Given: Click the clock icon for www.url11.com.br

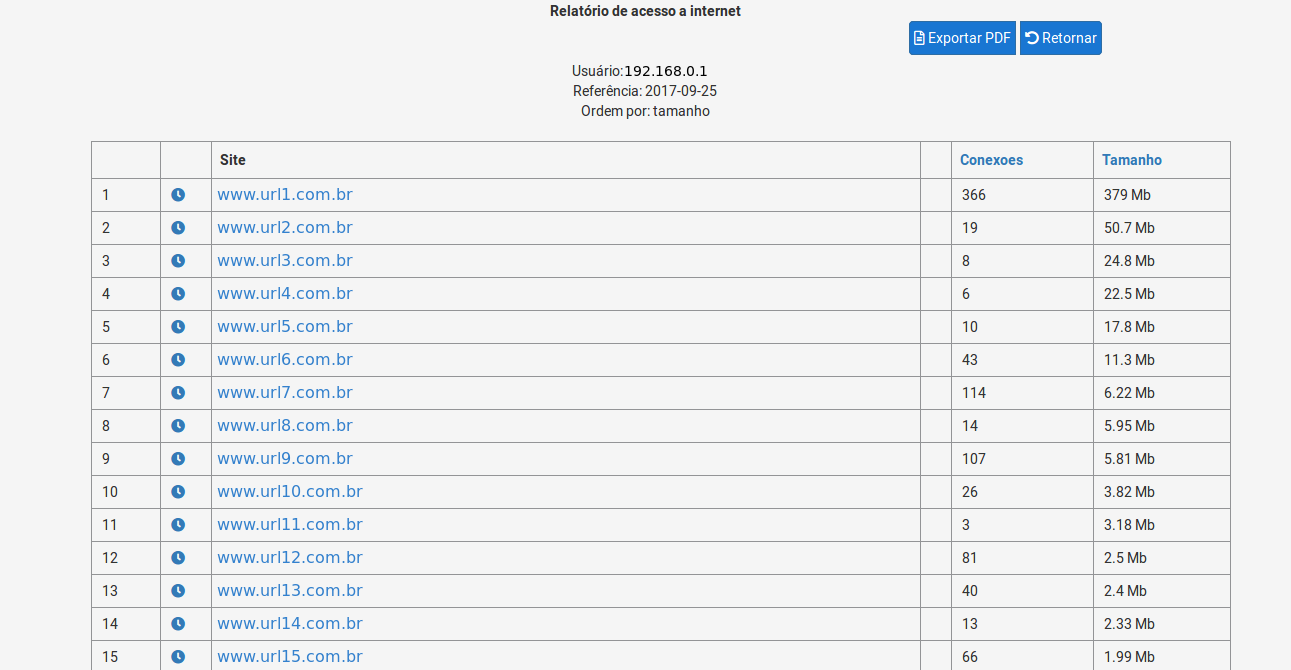Looking at the screenshot, I should (x=178, y=525).
